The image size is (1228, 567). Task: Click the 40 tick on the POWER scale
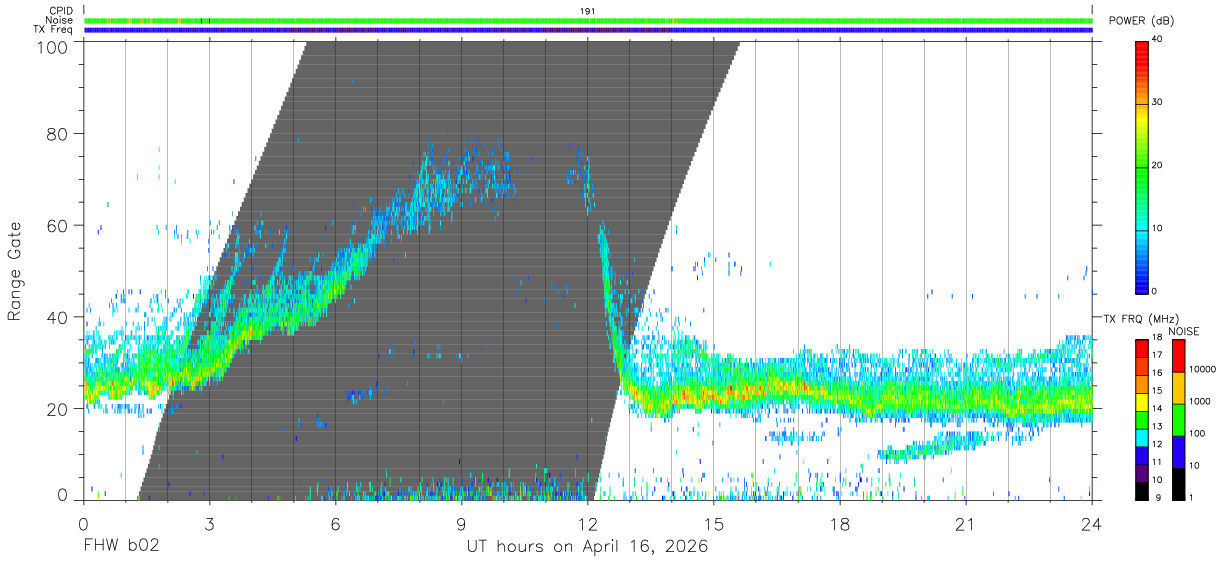pos(1158,39)
